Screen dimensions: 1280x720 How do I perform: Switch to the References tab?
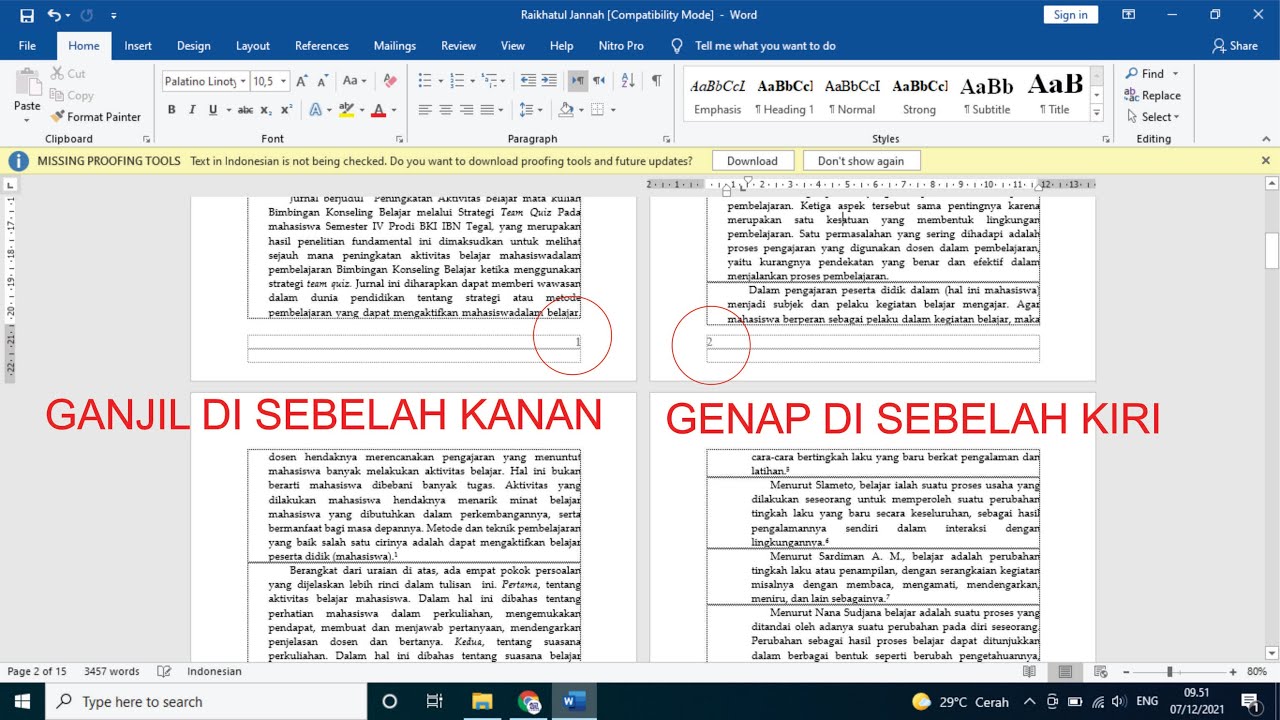point(322,46)
